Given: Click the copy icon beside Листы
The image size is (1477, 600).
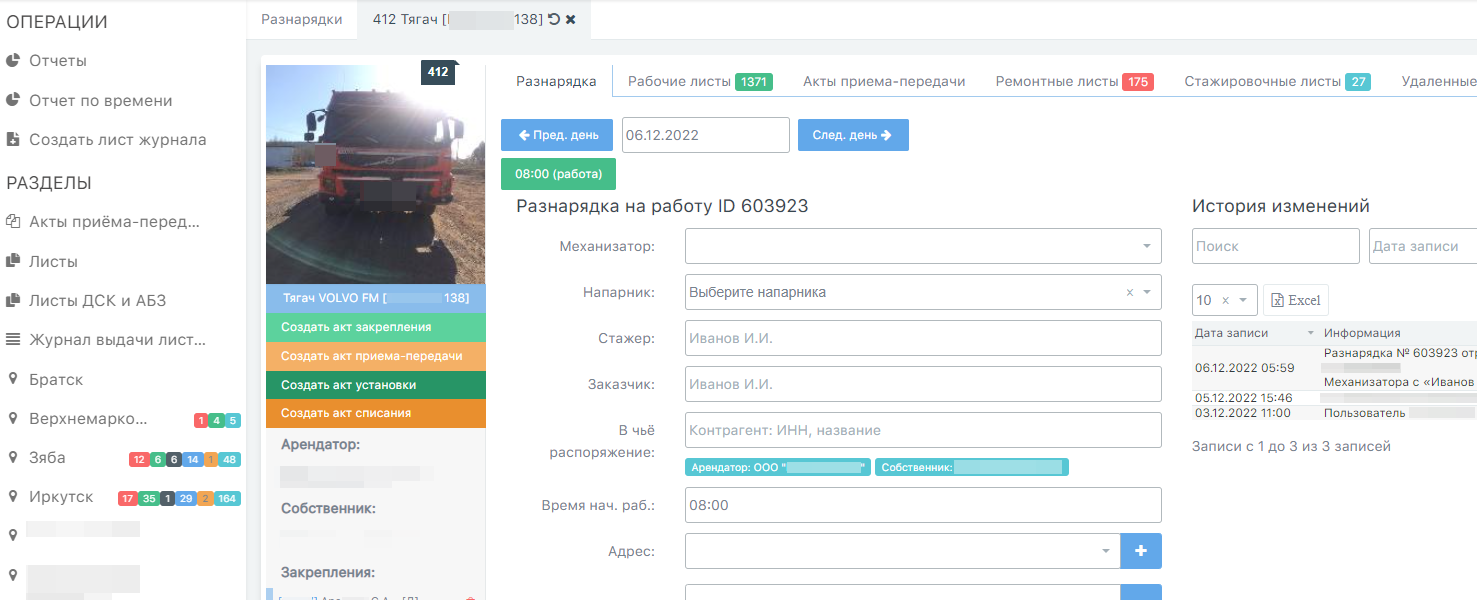Looking at the screenshot, I should (x=13, y=261).
